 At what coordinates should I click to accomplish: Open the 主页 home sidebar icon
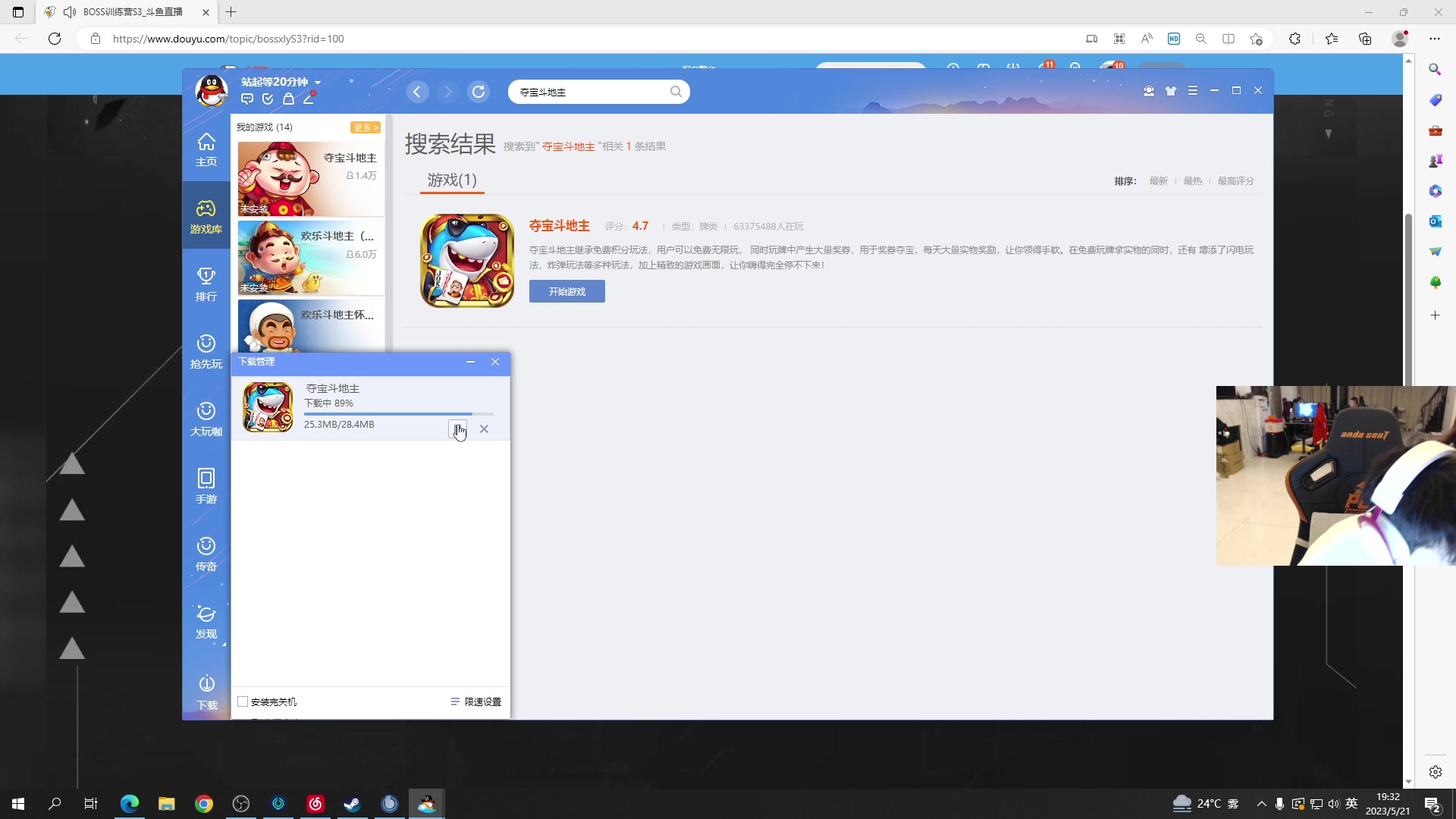pos(206,149)
